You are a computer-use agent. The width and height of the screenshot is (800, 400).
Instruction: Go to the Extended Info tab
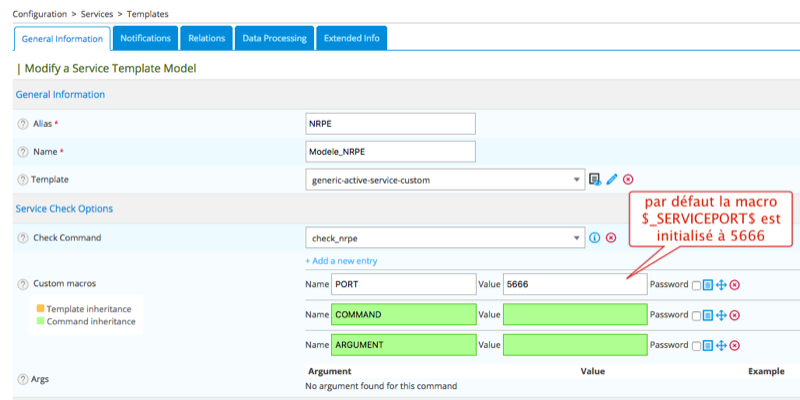[x=351, y=38]
